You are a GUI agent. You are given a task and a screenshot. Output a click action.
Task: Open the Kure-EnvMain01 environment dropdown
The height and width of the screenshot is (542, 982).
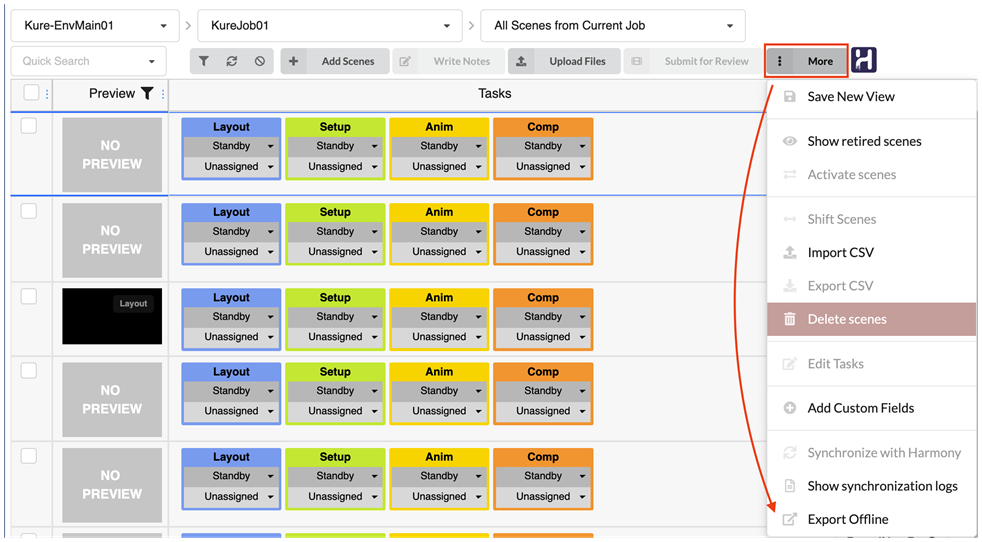pyautogui.click(x=95, y=26)
